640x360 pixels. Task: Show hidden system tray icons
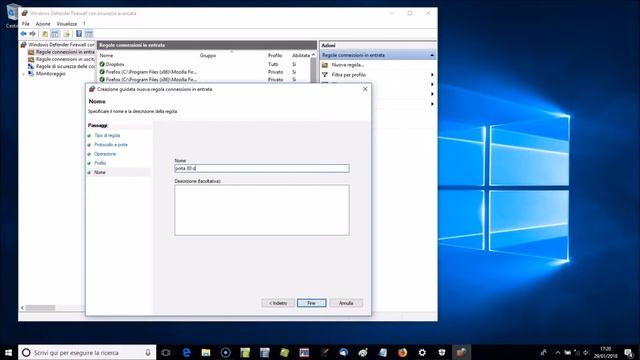tap(558, 353)
